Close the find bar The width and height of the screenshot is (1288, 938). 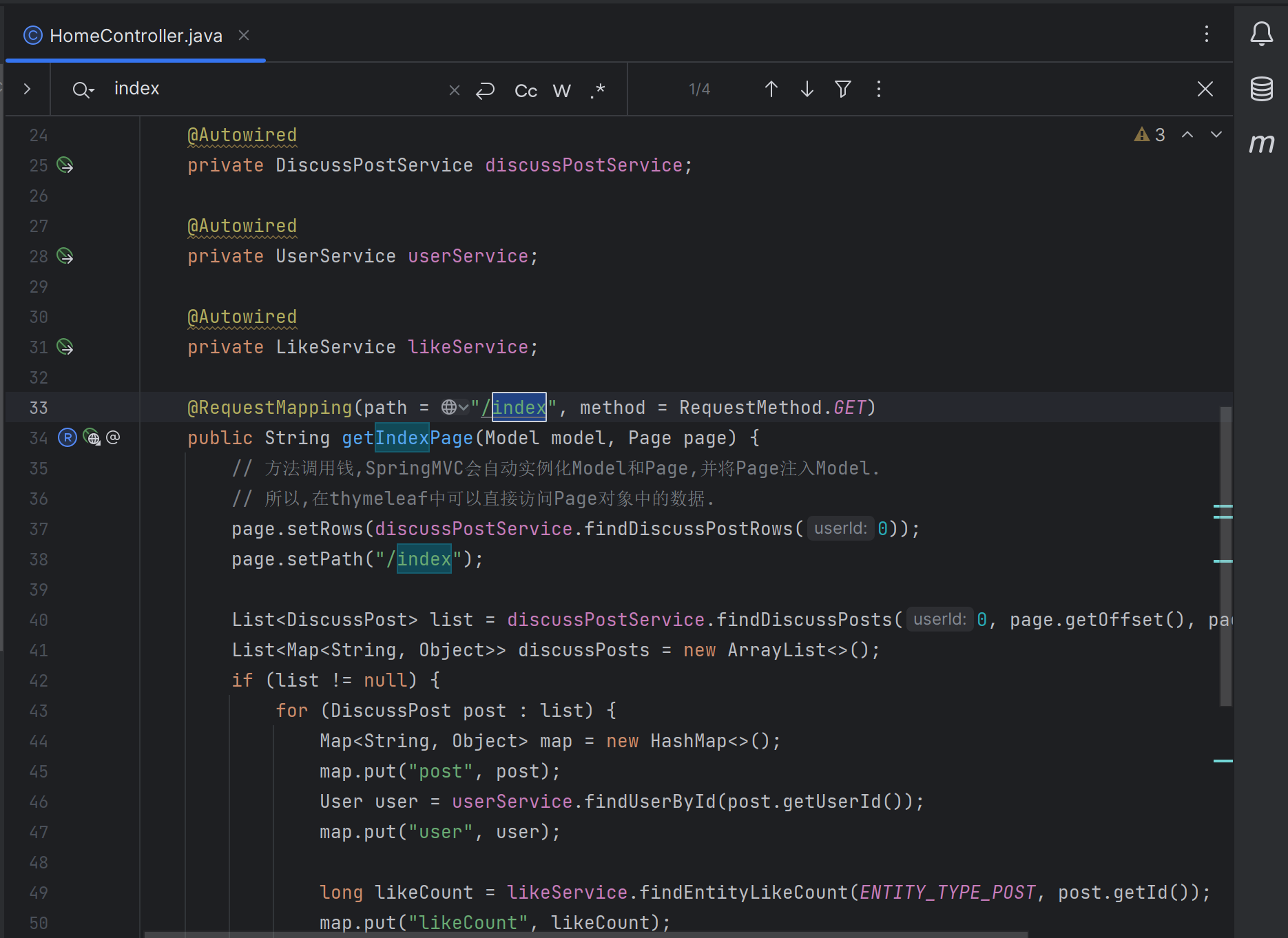1205,89
